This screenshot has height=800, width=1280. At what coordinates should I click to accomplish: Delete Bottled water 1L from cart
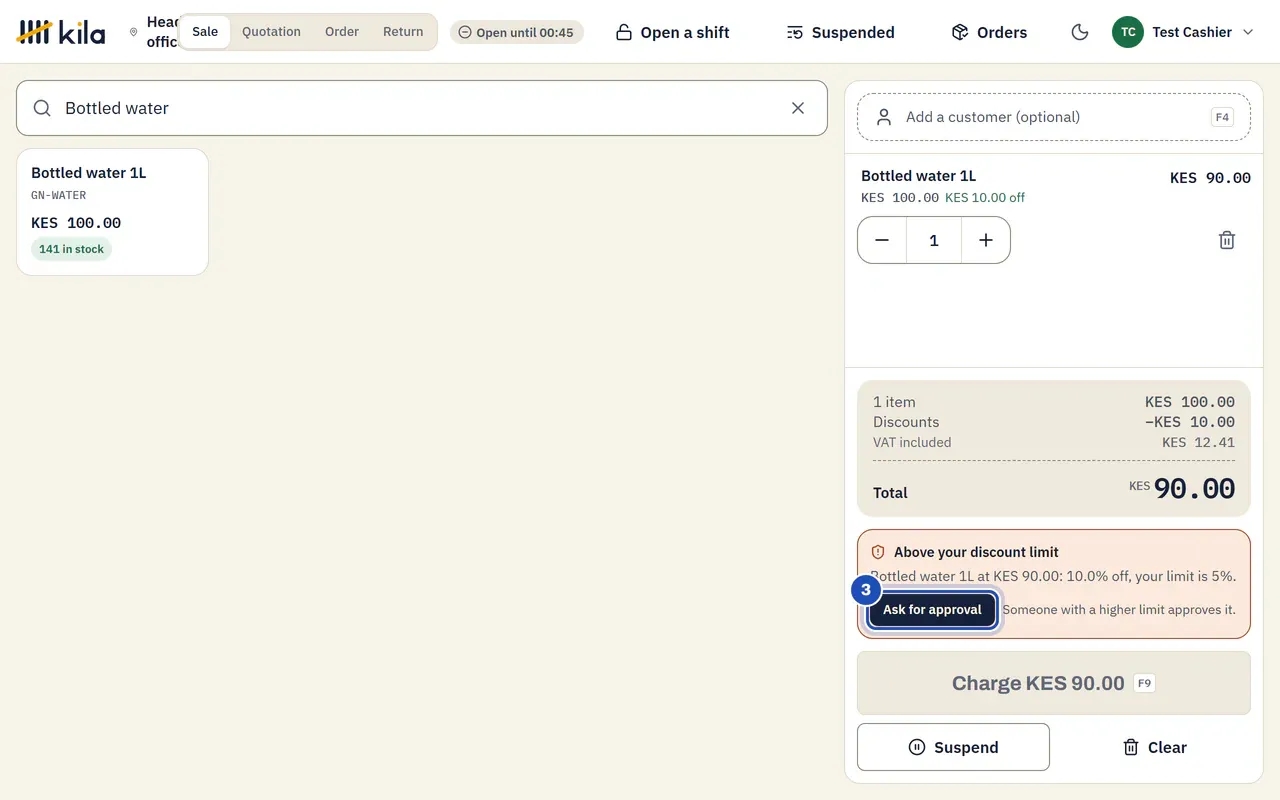[1227, 240]
